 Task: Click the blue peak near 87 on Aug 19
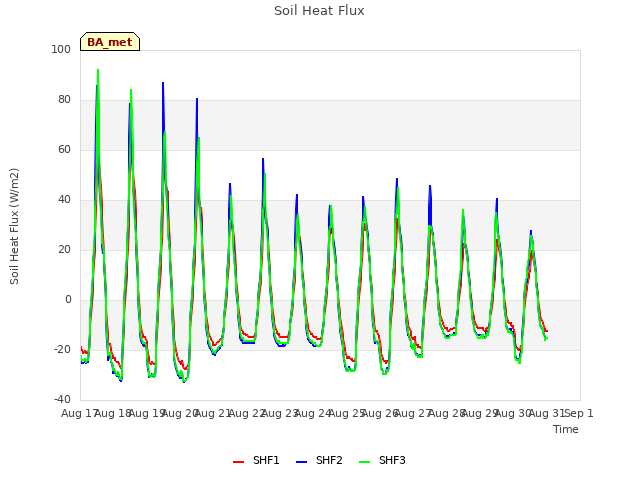click(163, 83)
